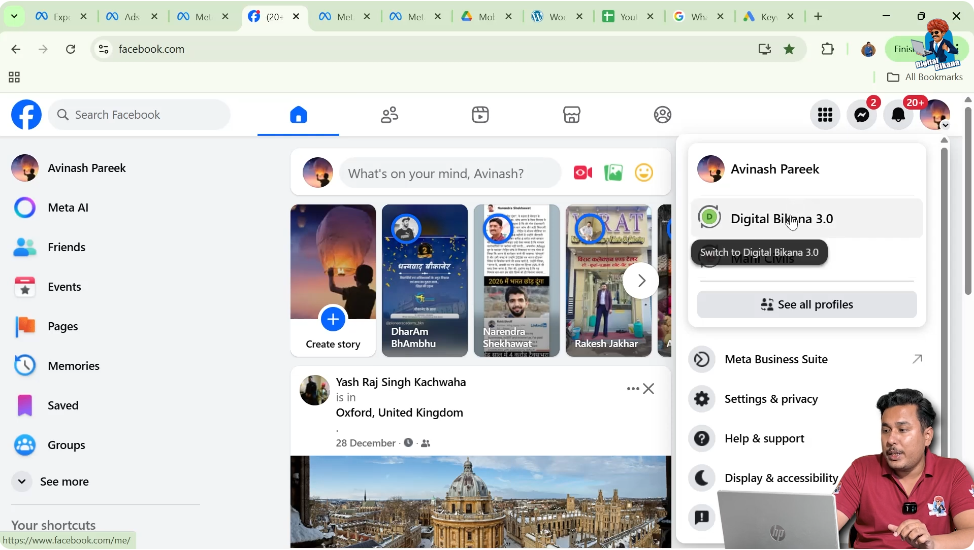Image resolution: width=974 pixels, height=550 pixels.
Task: Open the Marketplace tab icon
Action: coord(571,114)
